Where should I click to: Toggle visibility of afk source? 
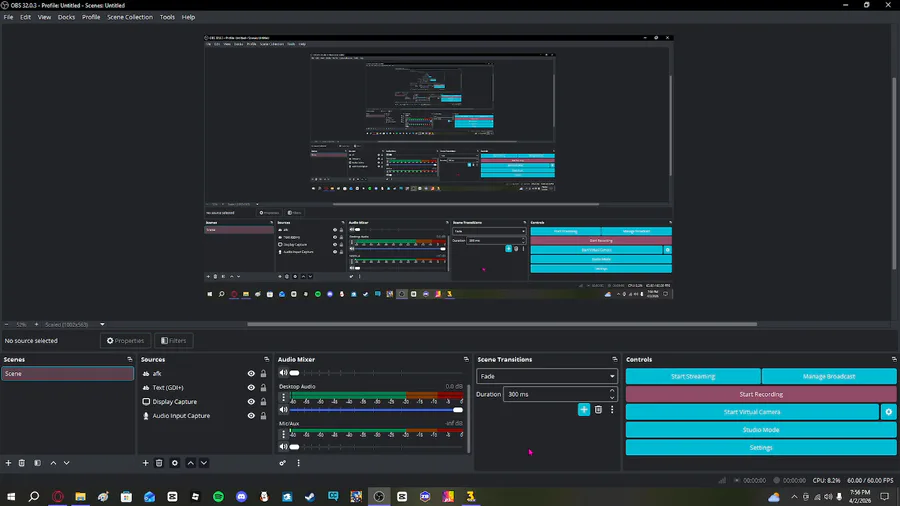(x=251, y=373)
